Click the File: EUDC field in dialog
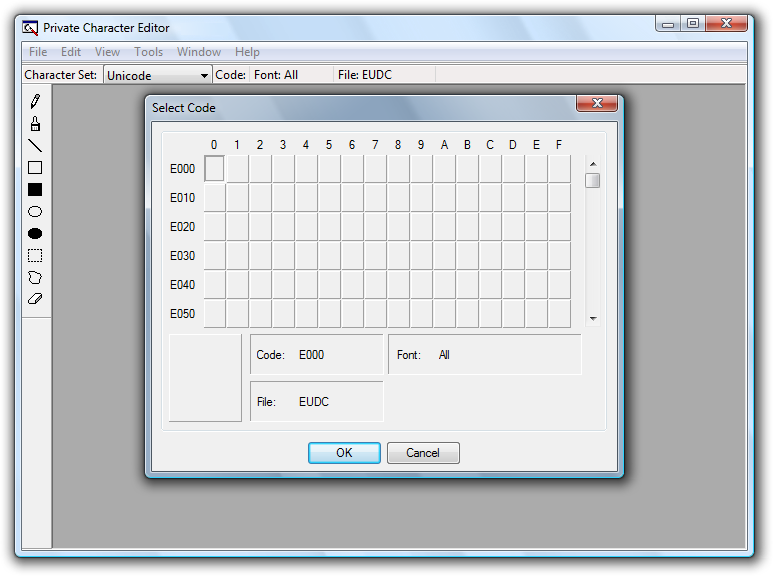Screen dimensions: 773x576 tap(316, 401)
